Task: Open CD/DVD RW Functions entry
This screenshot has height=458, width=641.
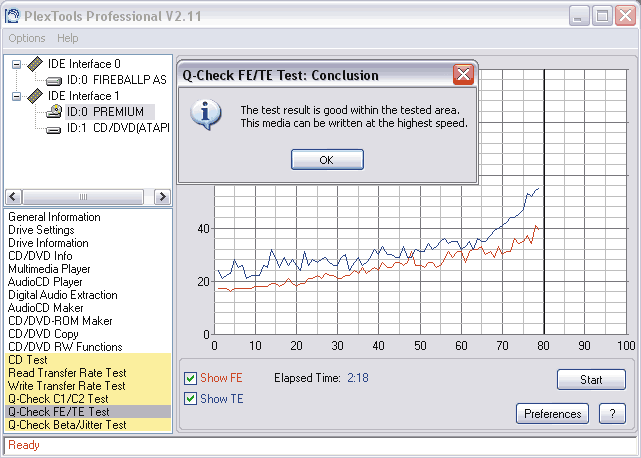Action: click(65, 347)
